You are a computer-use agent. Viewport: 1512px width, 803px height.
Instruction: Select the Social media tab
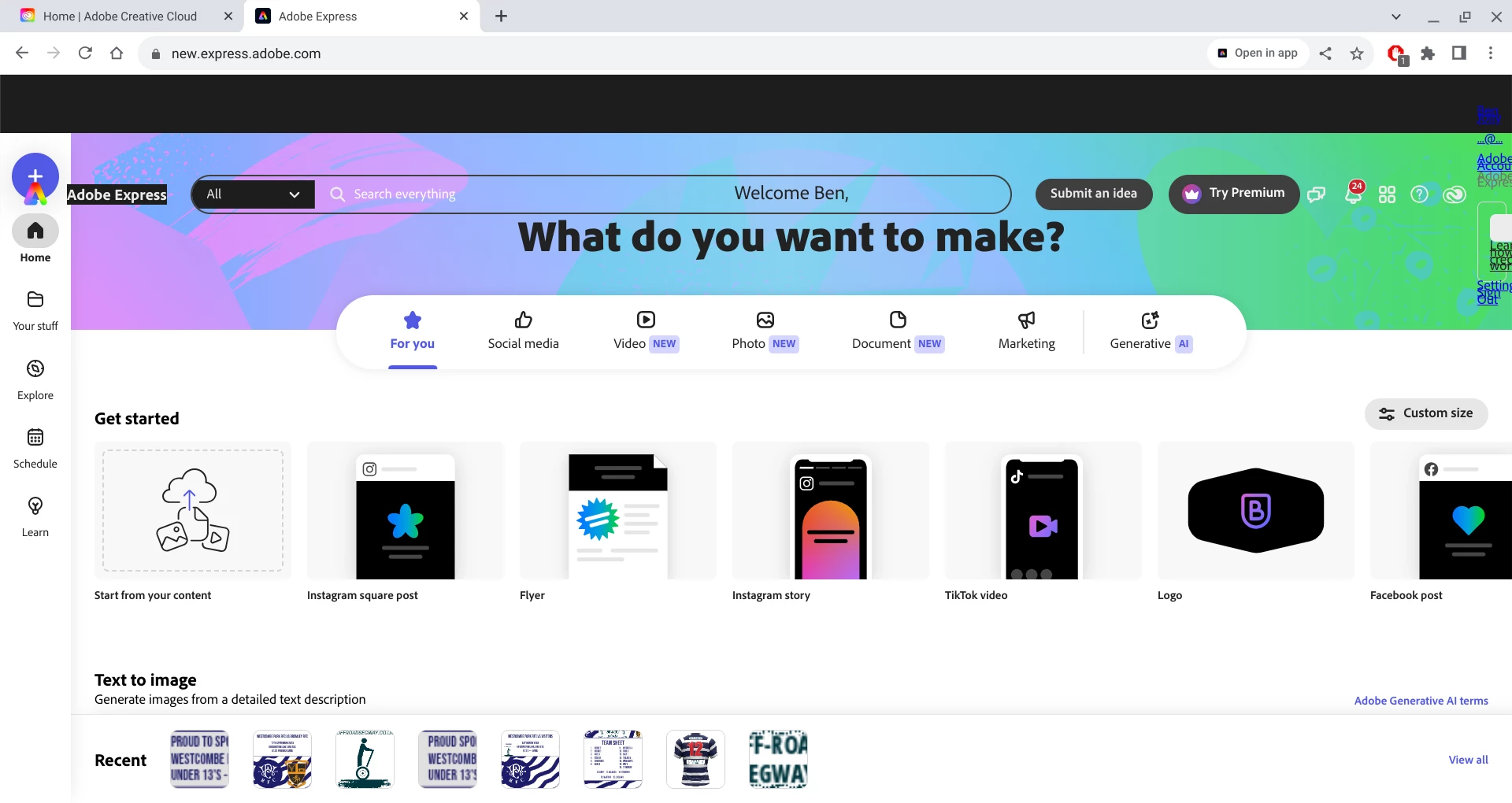524,331
